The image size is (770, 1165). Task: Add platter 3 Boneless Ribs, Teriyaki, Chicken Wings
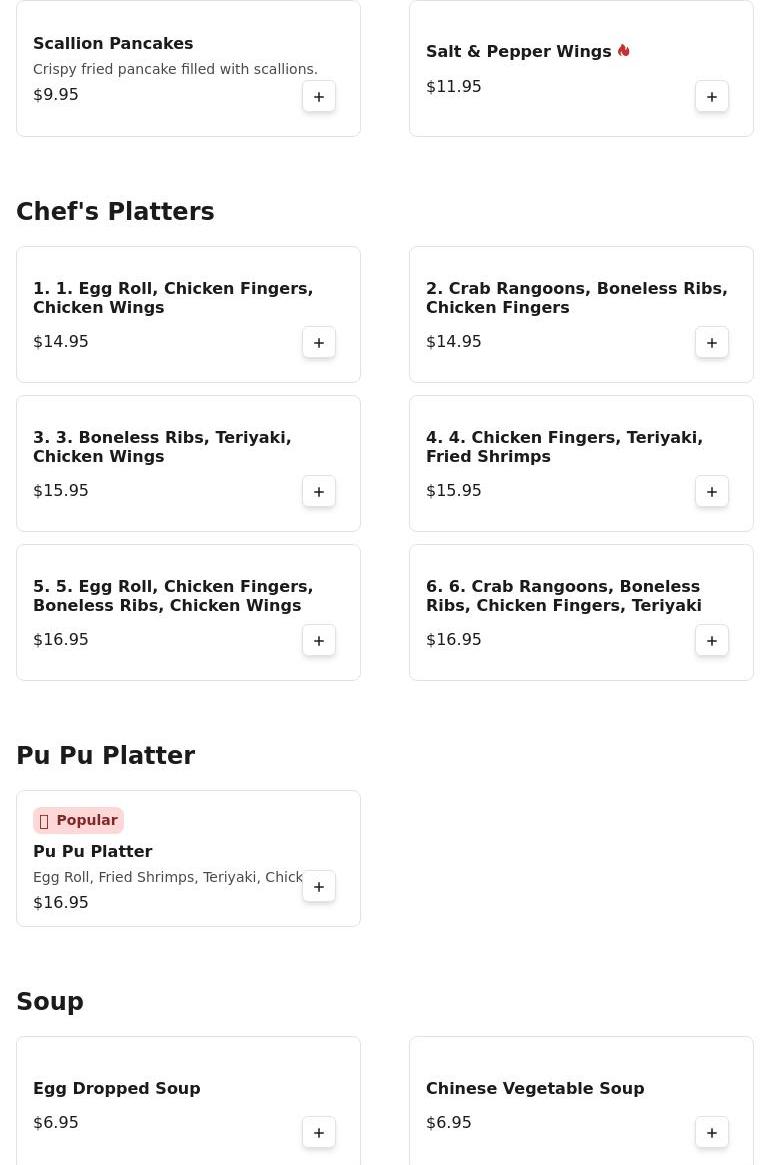coord(319,492)
